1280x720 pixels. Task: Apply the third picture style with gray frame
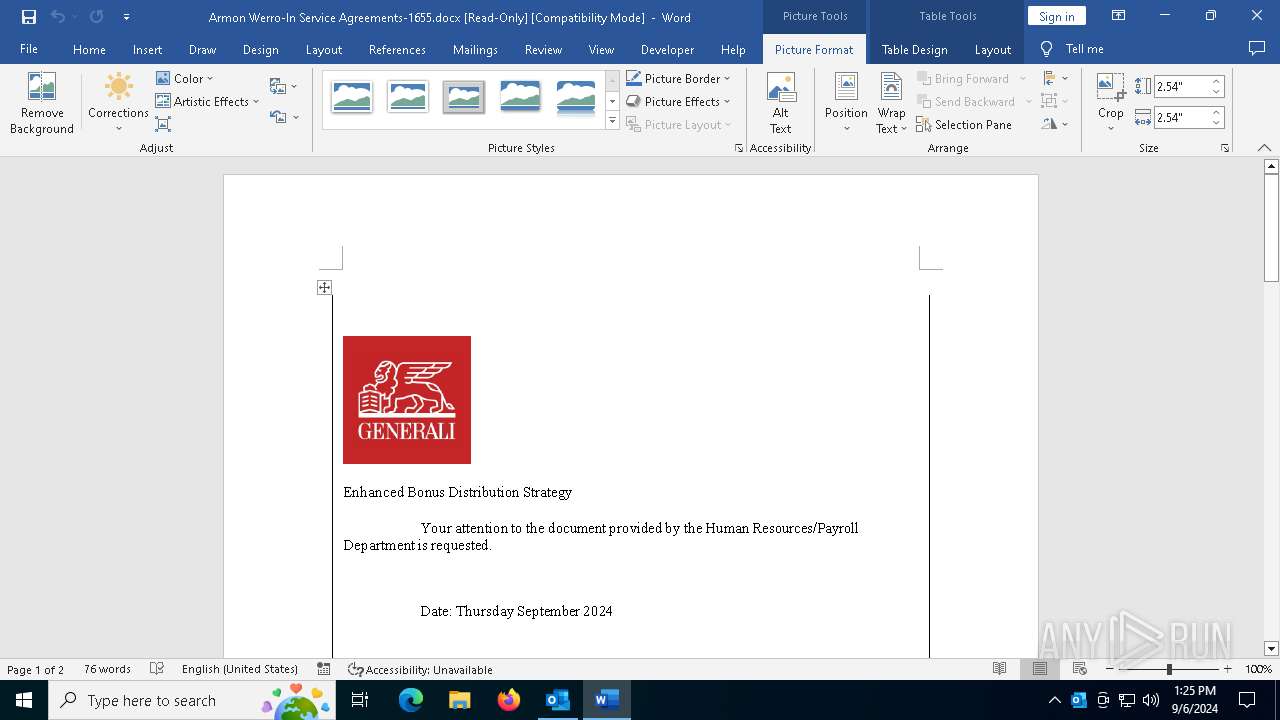pyautogui.click(x=464, y=97)
